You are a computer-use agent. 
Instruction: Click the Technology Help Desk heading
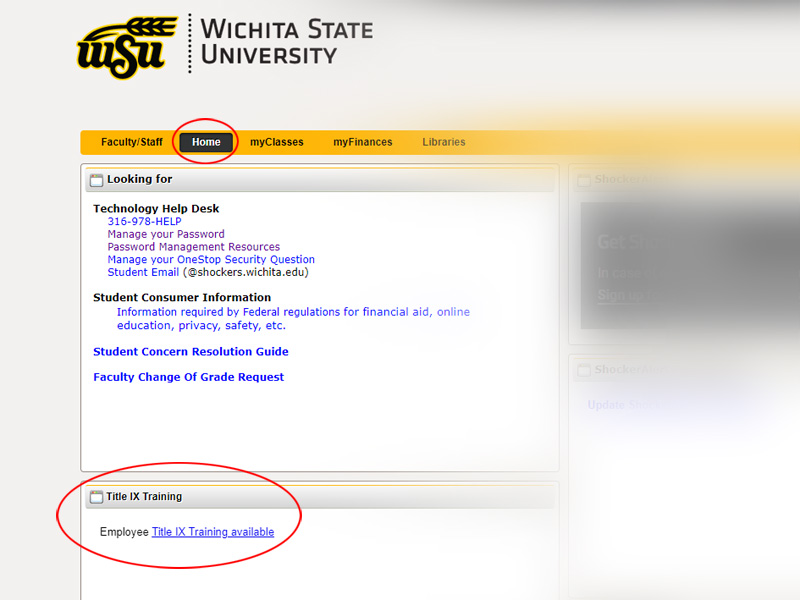click(156, 209)
